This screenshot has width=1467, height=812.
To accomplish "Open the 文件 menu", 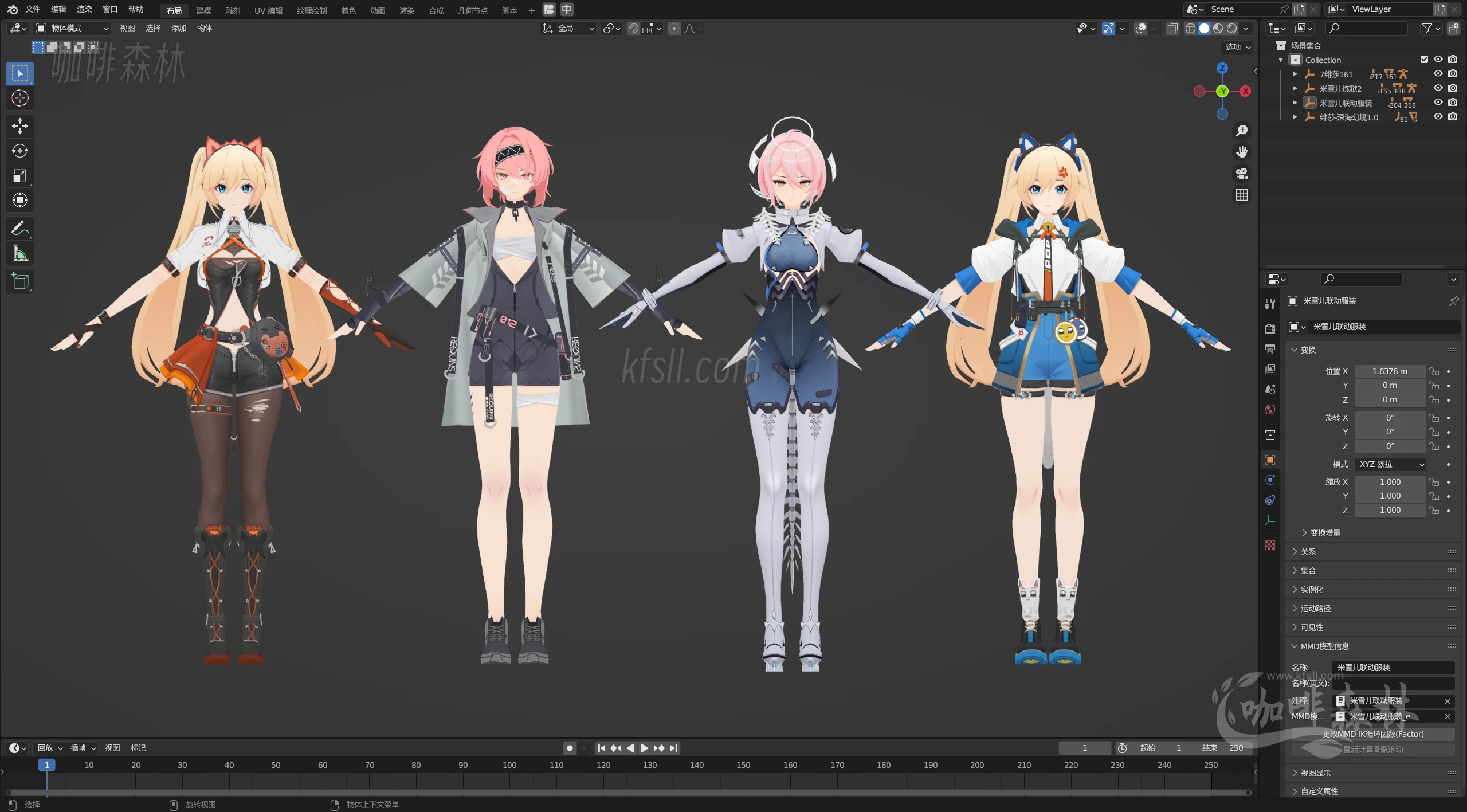I will click(33, 9).
